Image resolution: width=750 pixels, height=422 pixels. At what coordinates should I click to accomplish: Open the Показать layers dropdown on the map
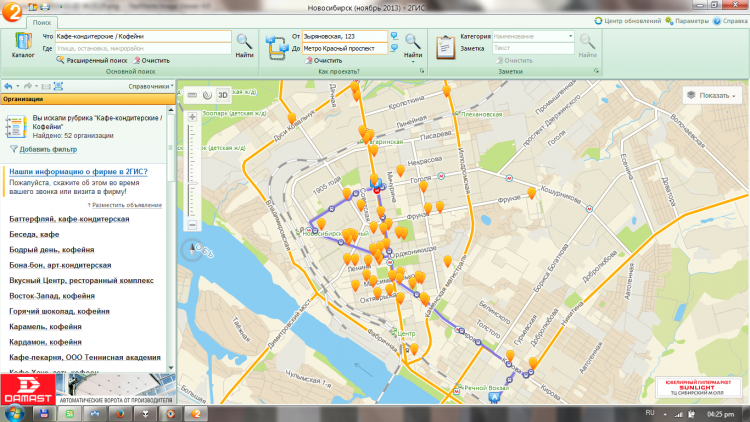[712, 95]
